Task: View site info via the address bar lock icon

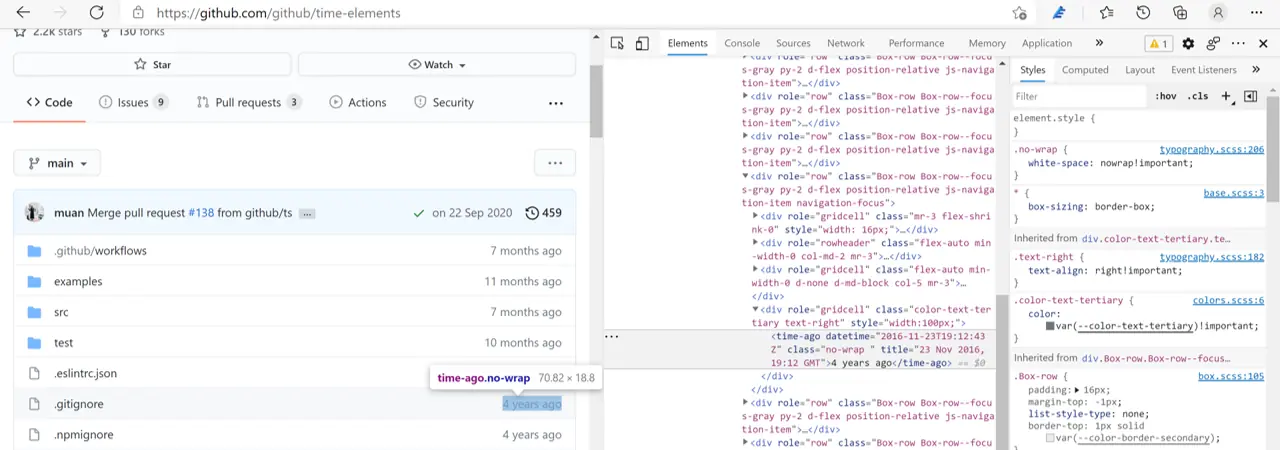Action: pos(138,13)
